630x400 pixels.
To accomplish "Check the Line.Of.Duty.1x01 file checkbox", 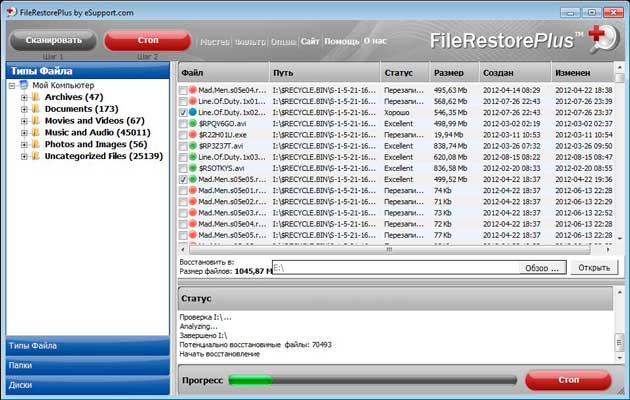I will pyautogui.click(x=183, y=102).
